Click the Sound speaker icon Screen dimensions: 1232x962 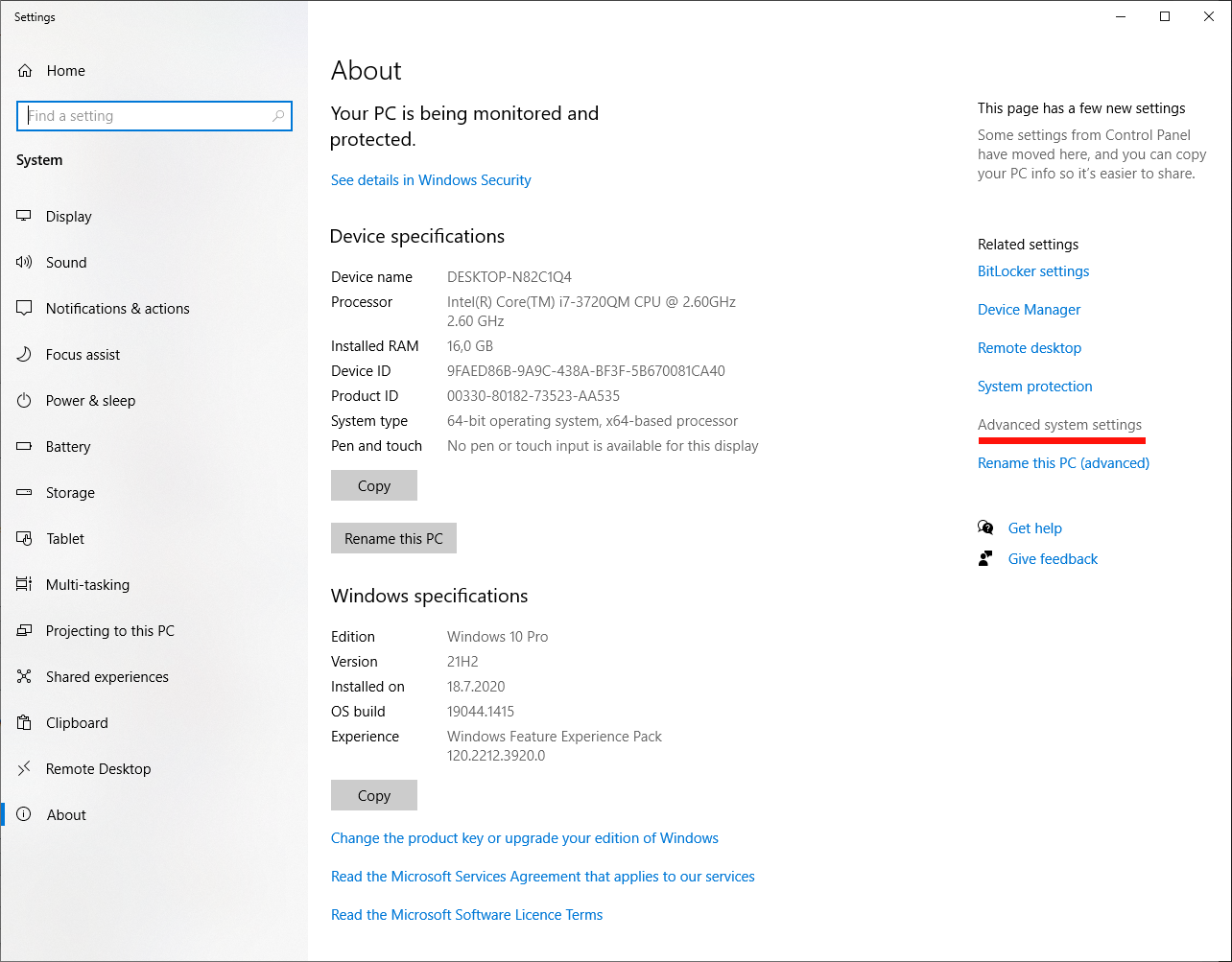(x=24, y=262)
